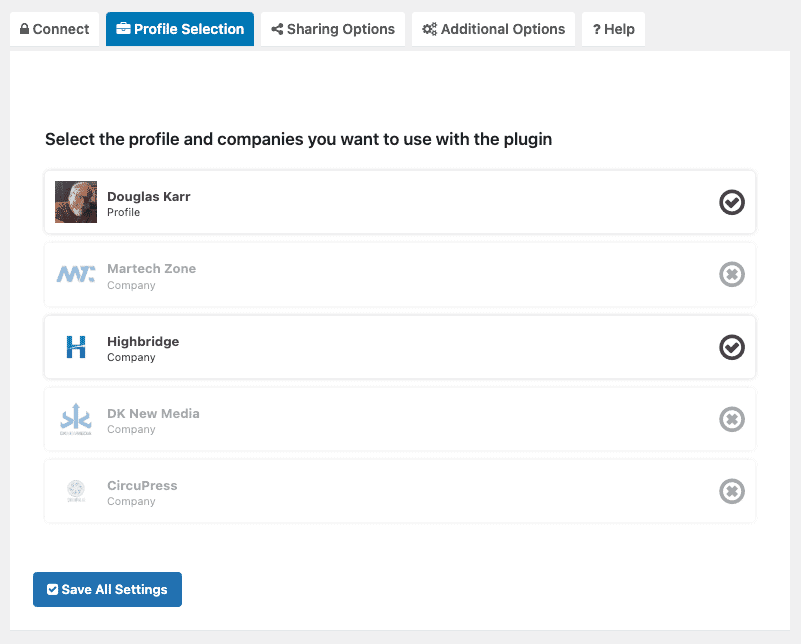801x644 pixels.
Task: Select the Highbridge company name label
Action: (x=143, y=341)
